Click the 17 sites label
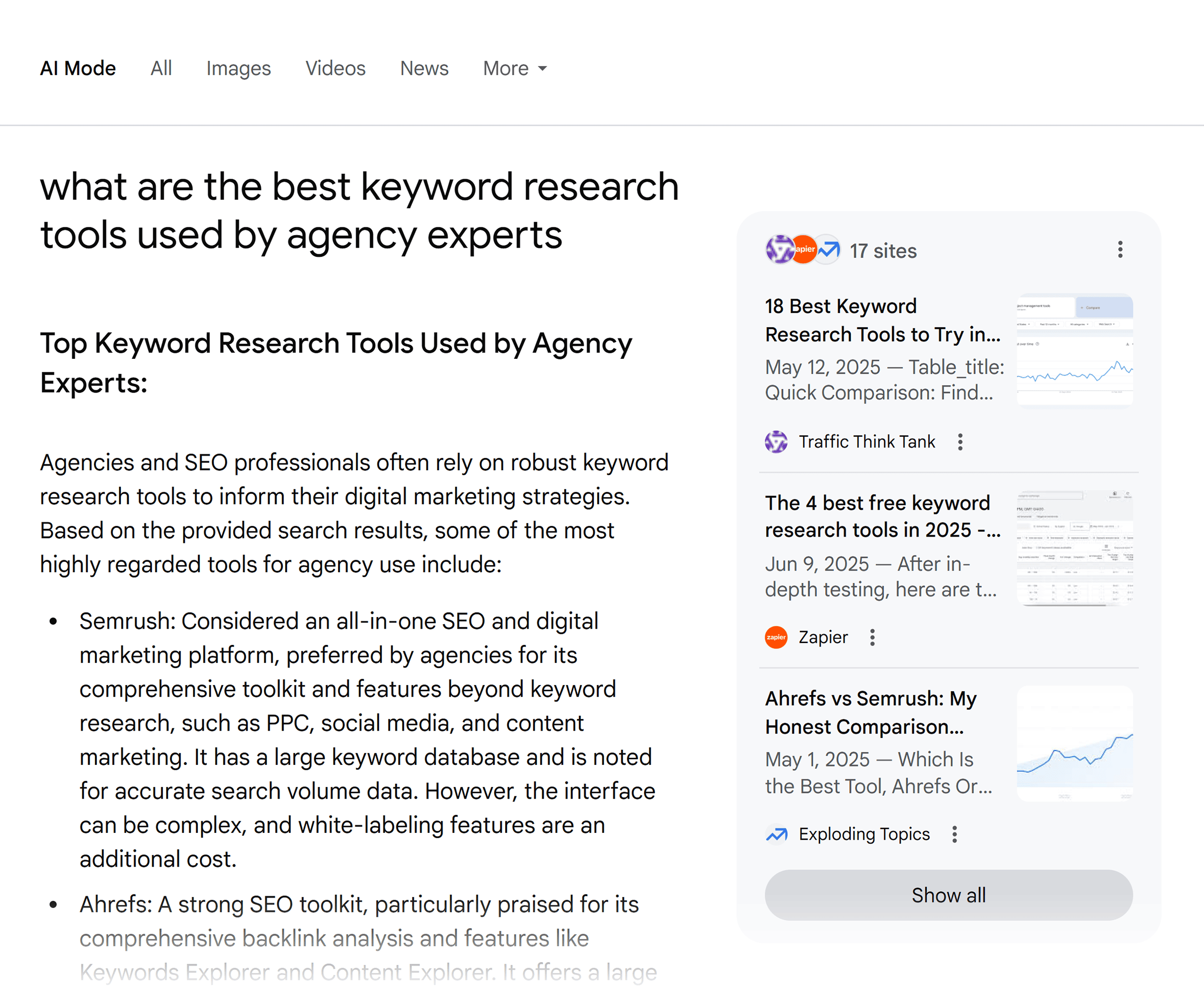1204x1000 pixels. 883,250
